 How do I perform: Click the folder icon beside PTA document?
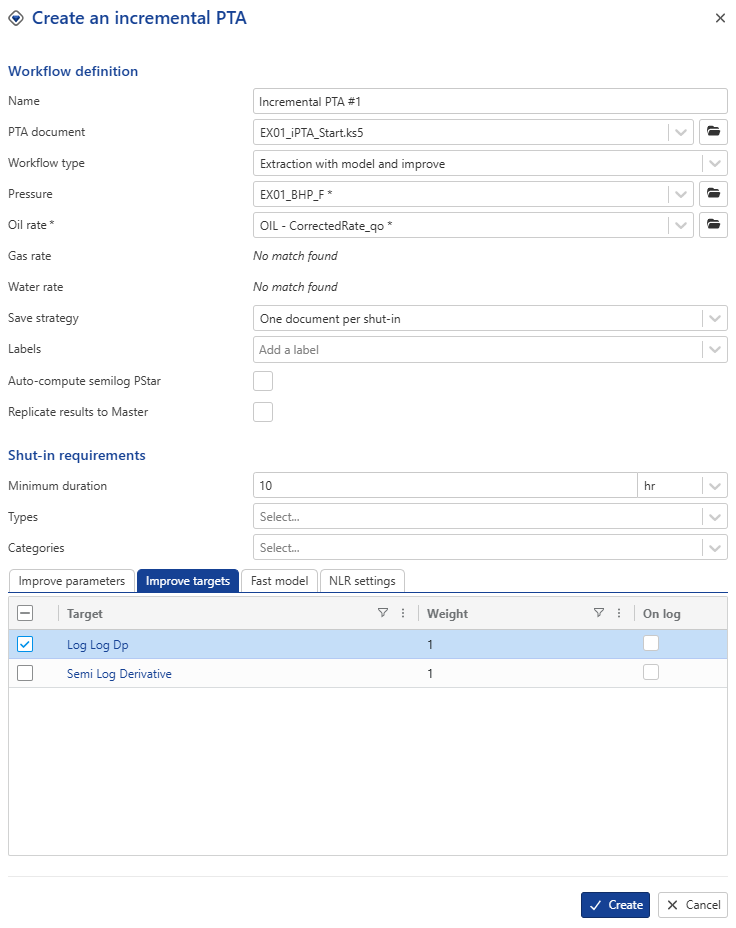pos(712,132)
